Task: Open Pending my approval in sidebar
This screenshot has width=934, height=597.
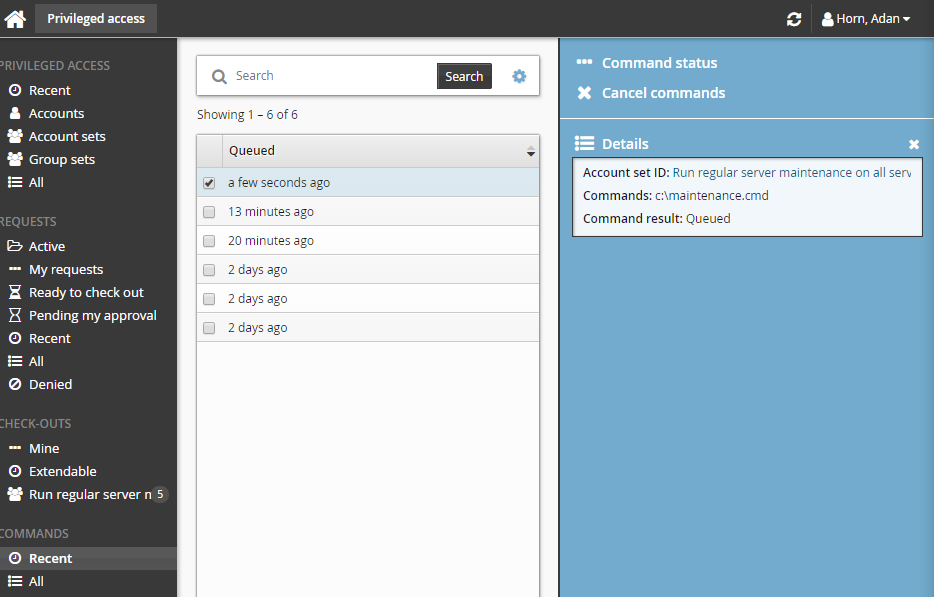Action: click(92, 315)
